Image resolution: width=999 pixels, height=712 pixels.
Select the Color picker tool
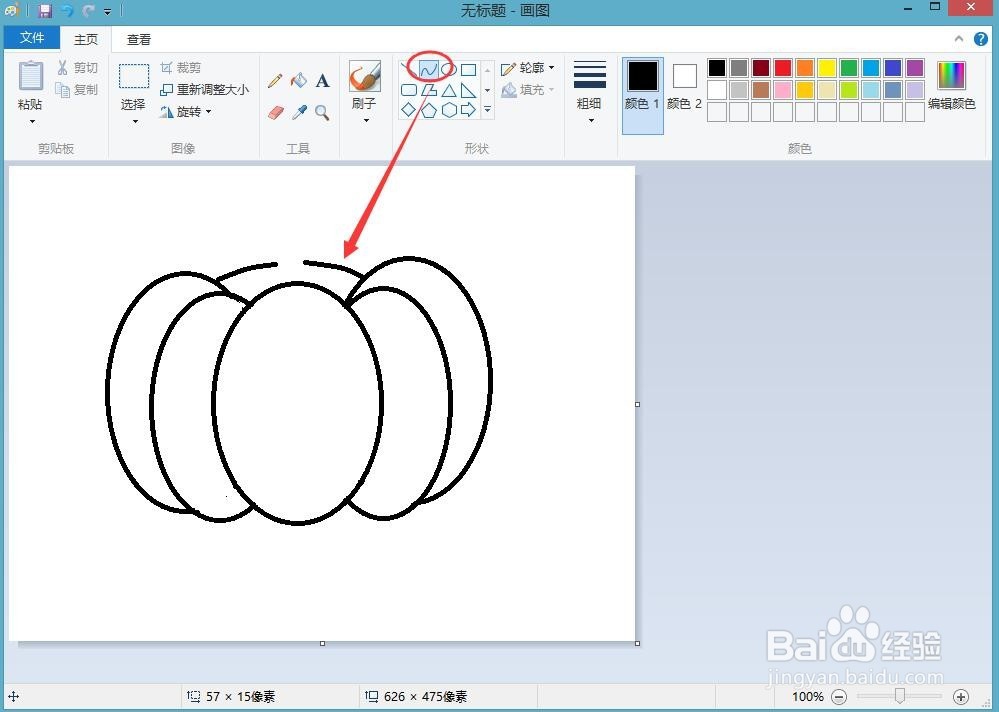300,112
